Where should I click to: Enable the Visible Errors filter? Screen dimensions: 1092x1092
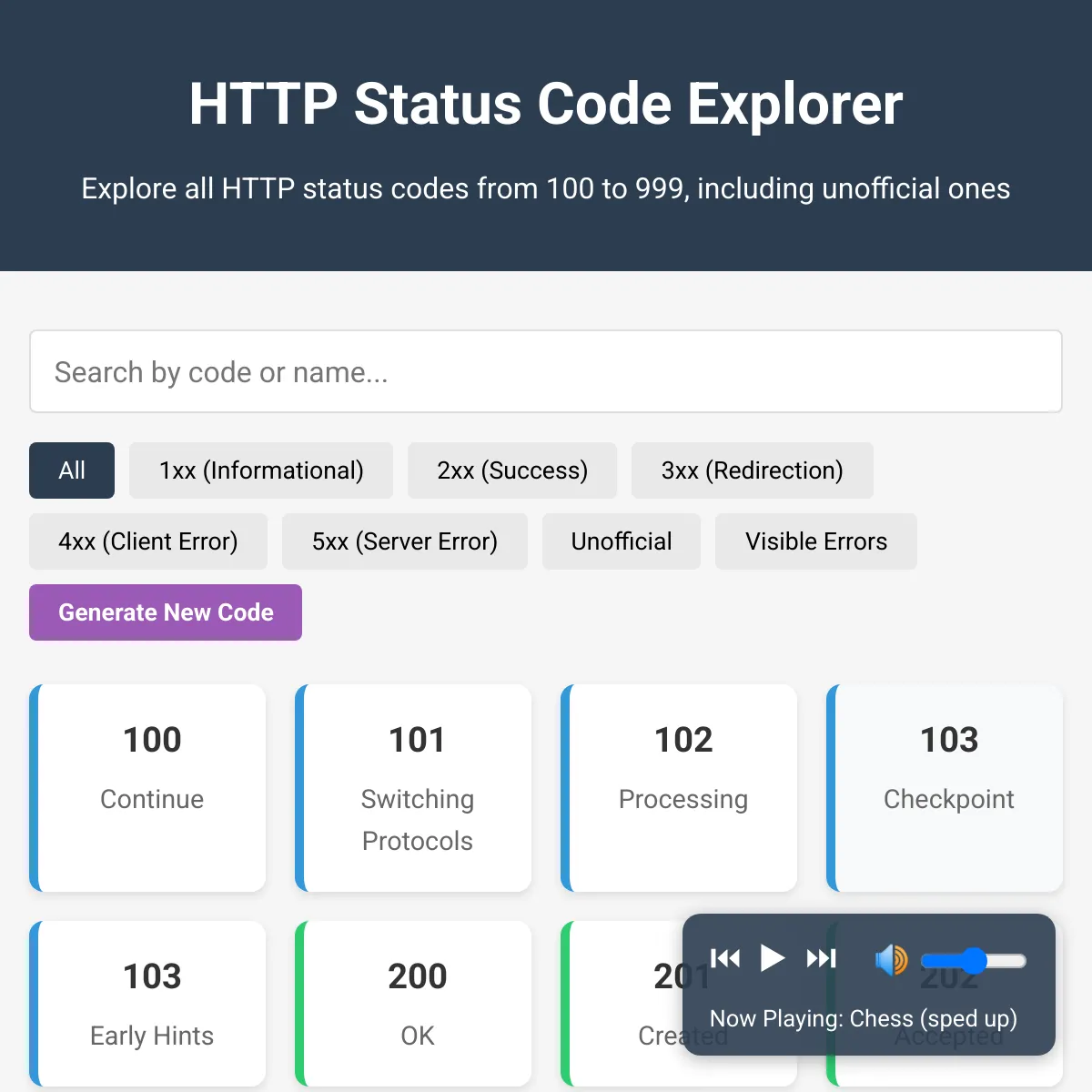pos(815,541)
